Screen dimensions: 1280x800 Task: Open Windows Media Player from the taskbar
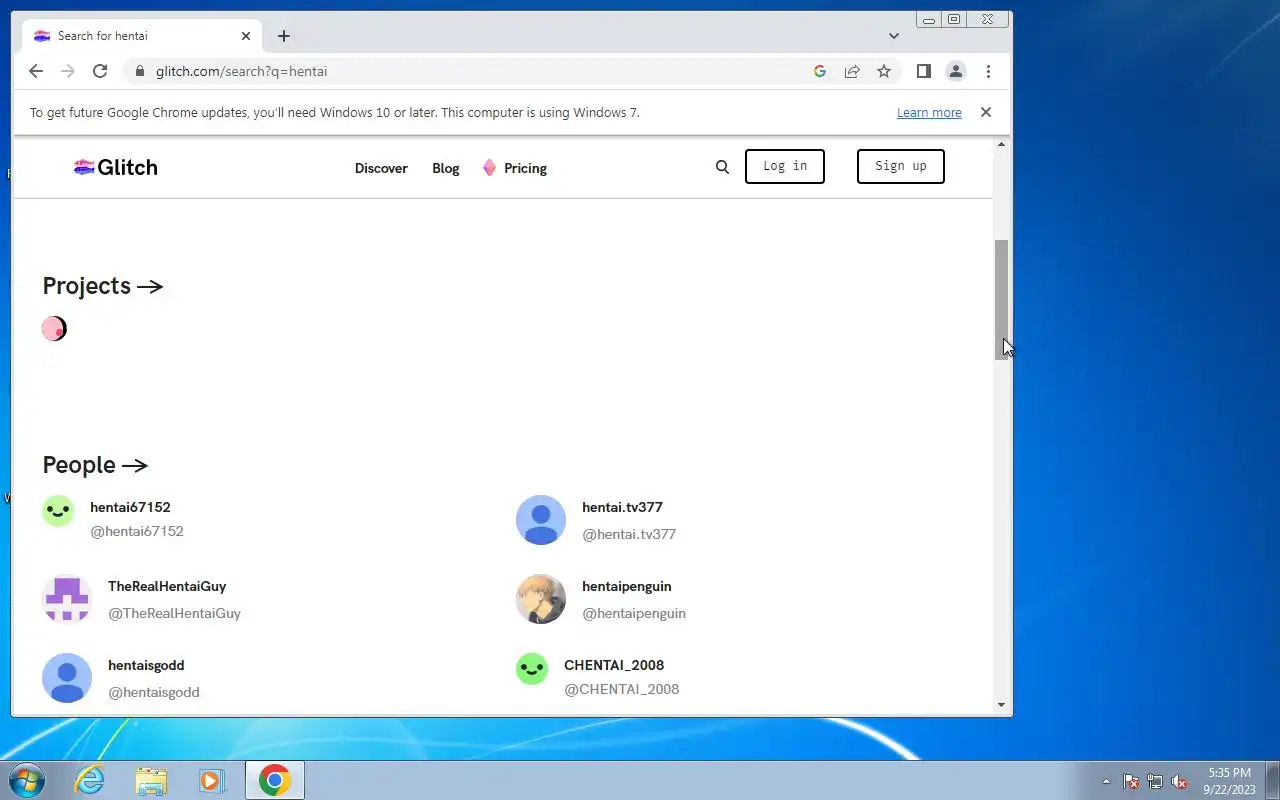(x=212, y=780)
